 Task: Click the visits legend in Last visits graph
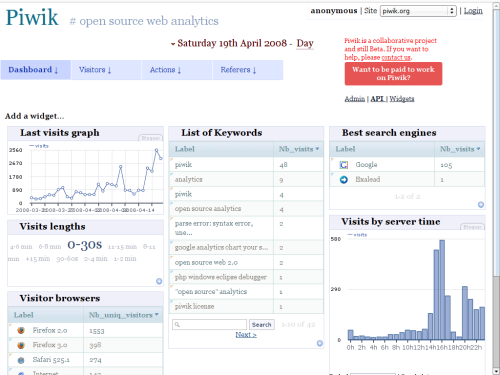pyautogui.click(x=39, y=146)
